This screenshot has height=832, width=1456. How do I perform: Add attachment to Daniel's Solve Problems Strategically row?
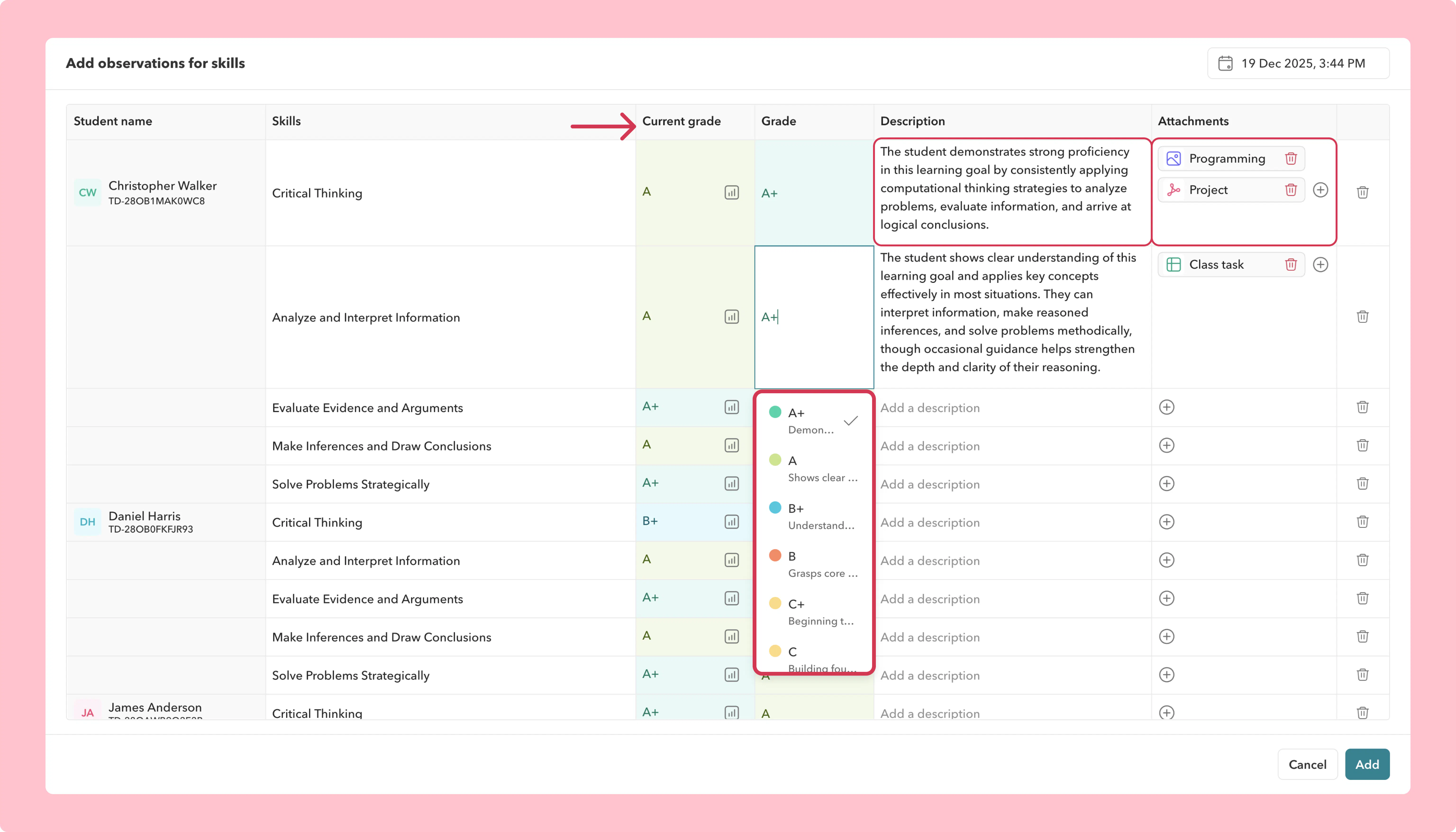(1167, 675)
